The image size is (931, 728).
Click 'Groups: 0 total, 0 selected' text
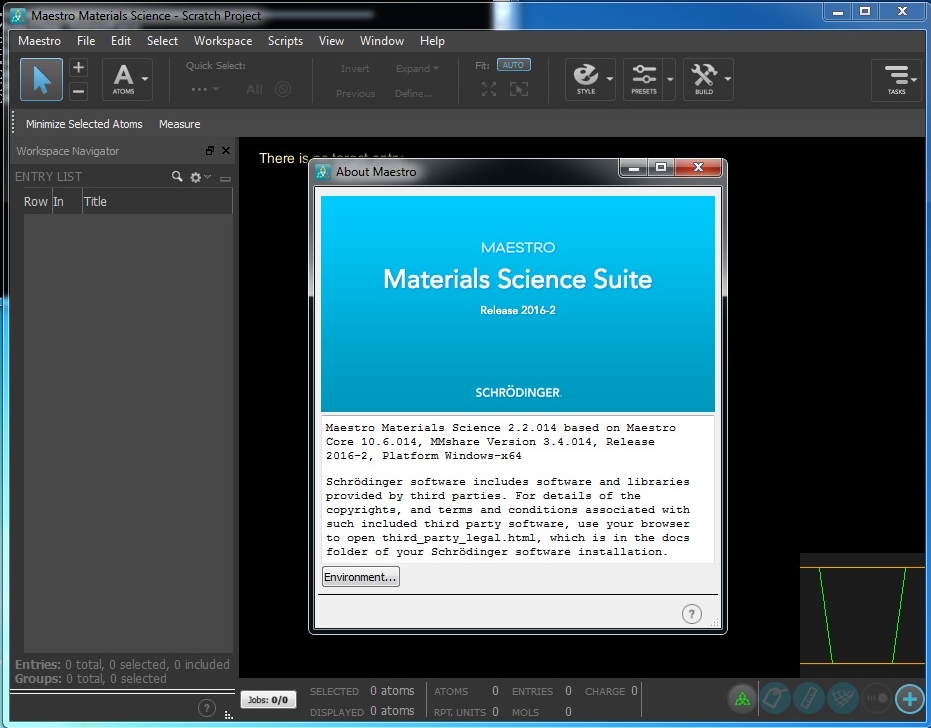click(x=91, y=679)
